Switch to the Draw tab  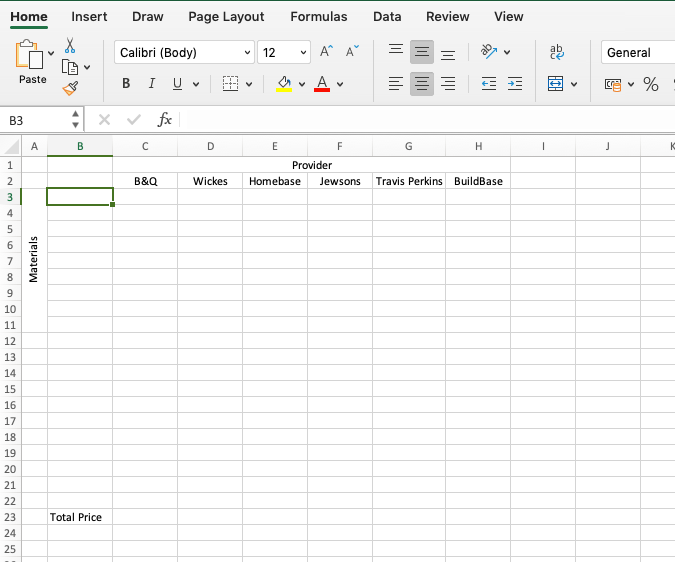coord(148,16)
